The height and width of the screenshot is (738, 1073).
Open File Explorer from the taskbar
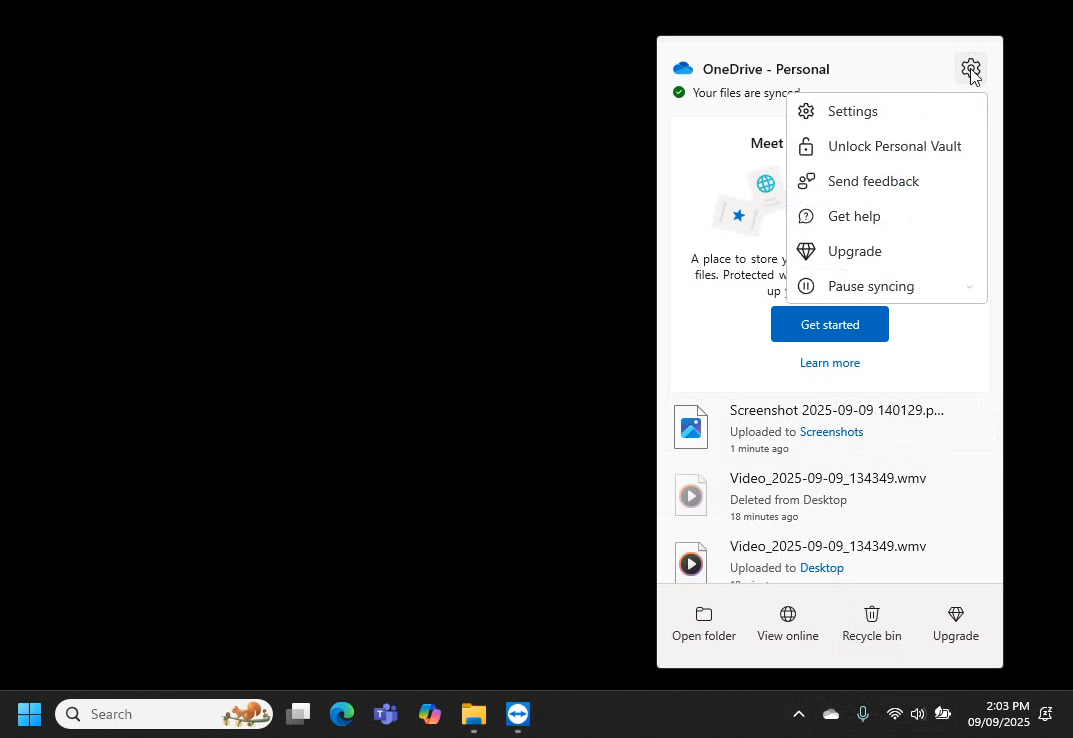474,714
